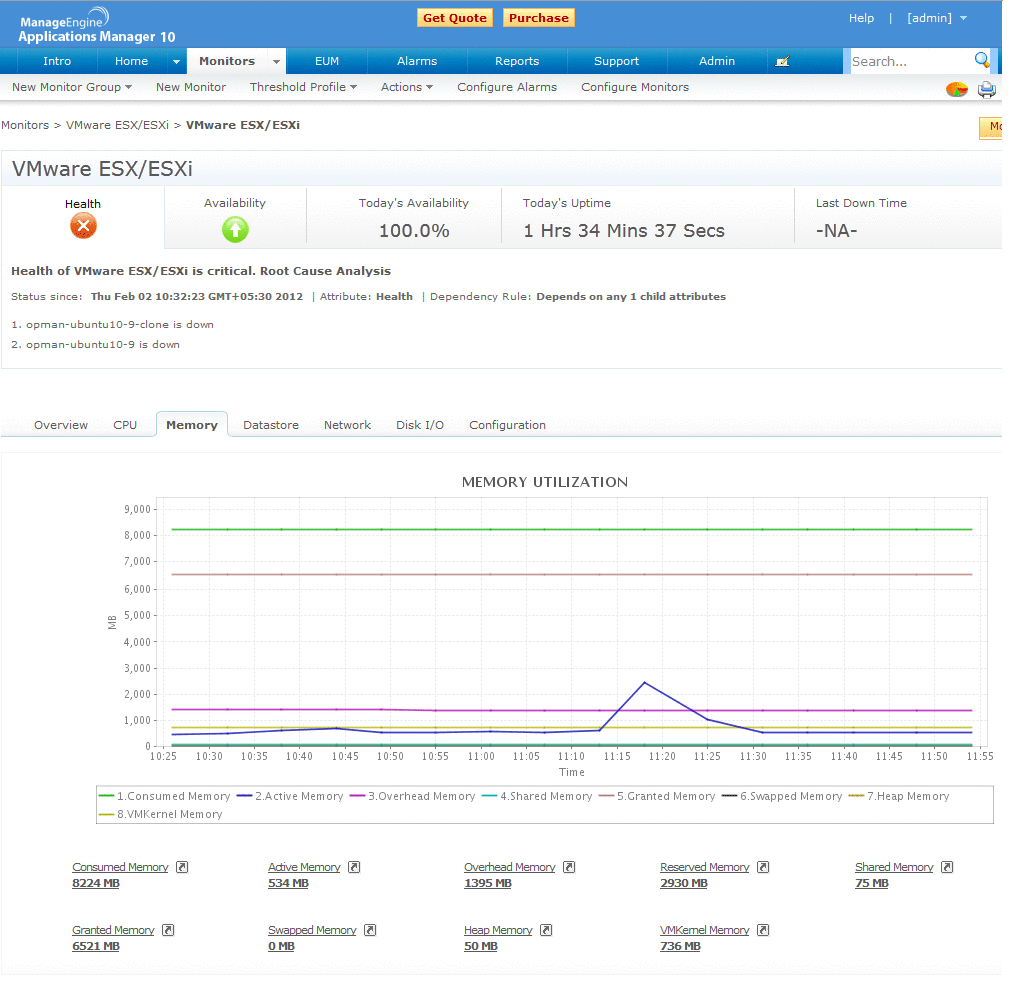The width and height of the screenshot is (1014, 1002).
Task: Go to the Intro tab
Action: pyautogui.click(x=57, y=61)
